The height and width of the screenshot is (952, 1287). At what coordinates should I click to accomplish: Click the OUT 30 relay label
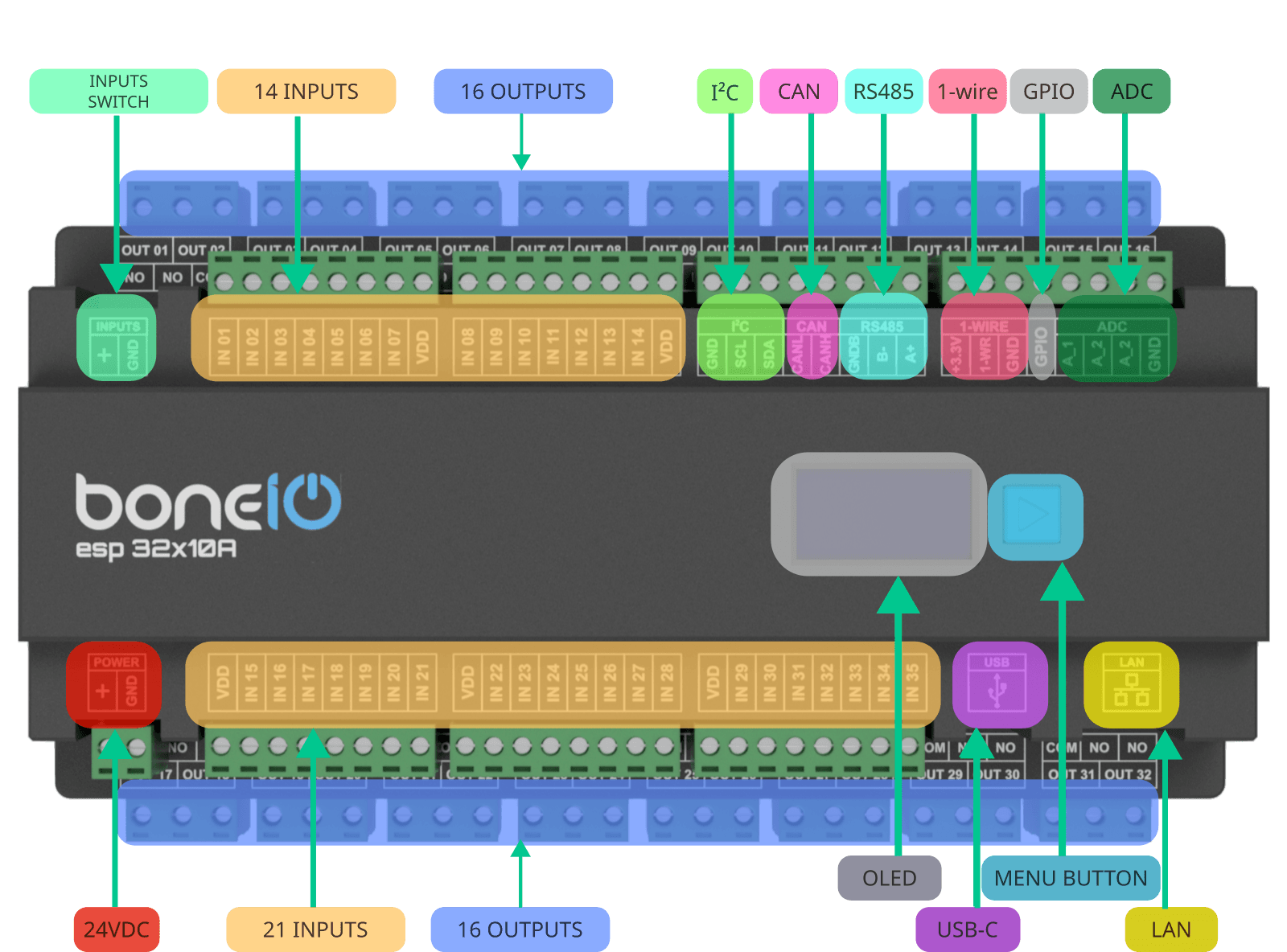click(997, 774)
